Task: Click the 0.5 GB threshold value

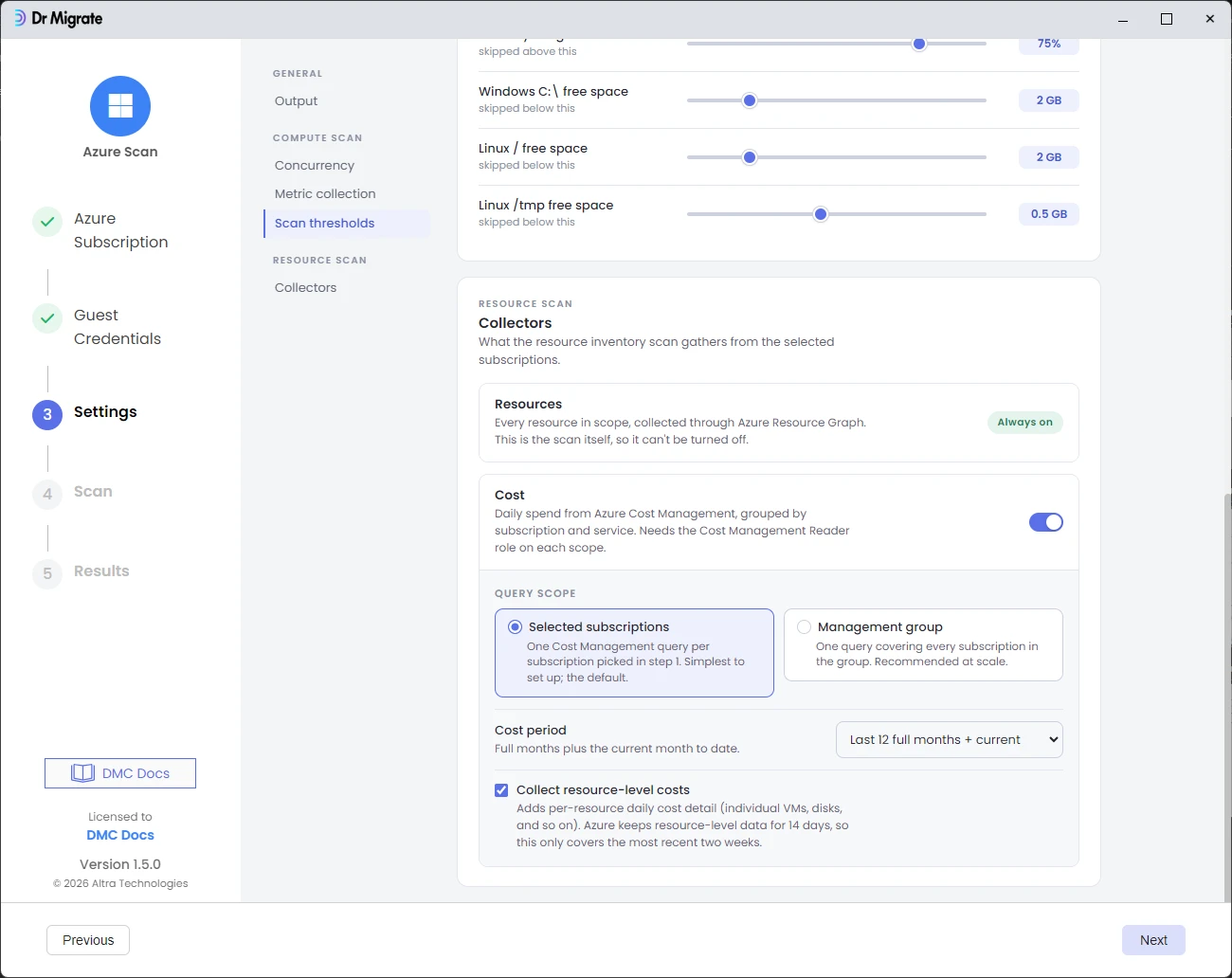Action: [1049, 214]
